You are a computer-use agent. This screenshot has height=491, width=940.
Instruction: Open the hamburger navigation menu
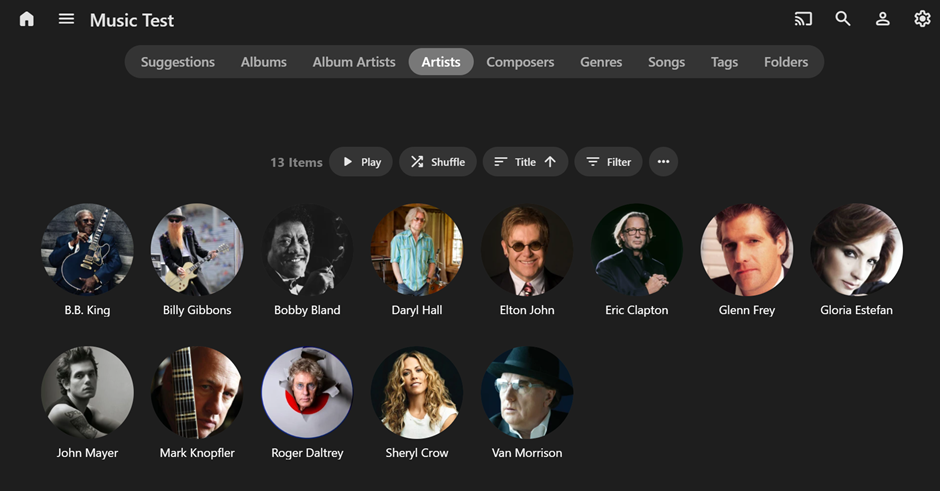(x=66, y=19)
